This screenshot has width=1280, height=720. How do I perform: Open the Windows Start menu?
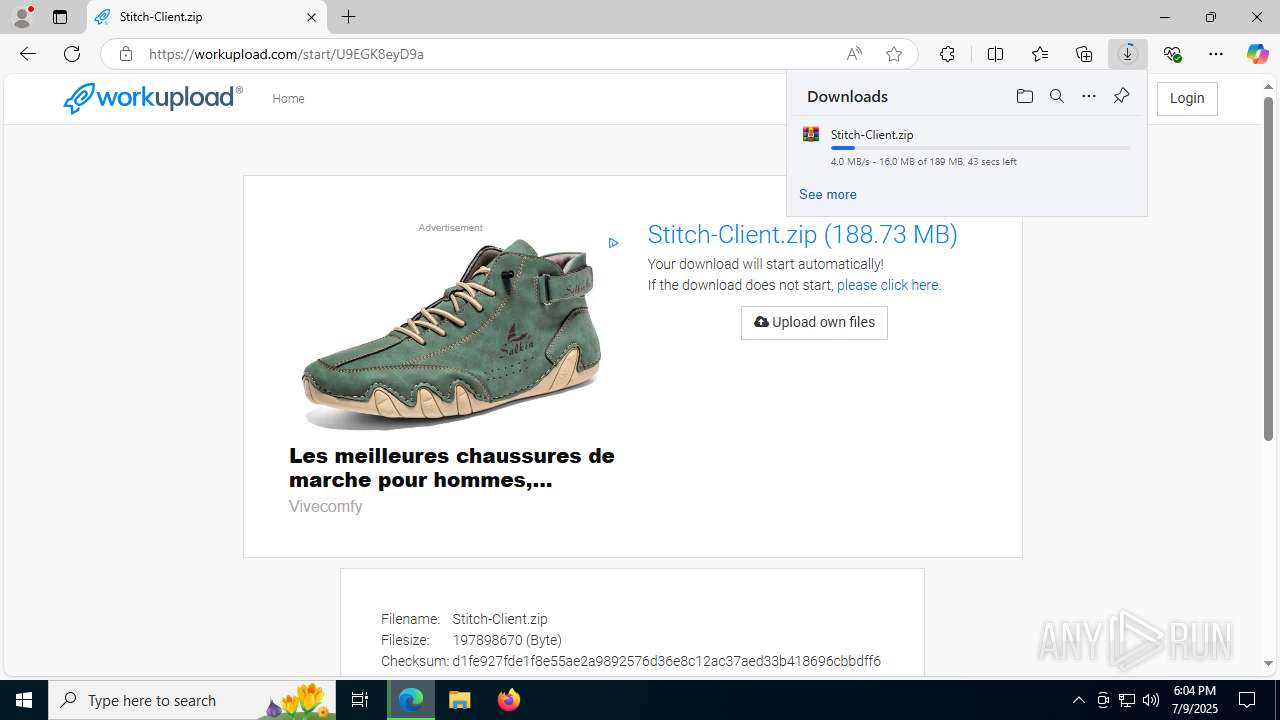click(24, 700)
